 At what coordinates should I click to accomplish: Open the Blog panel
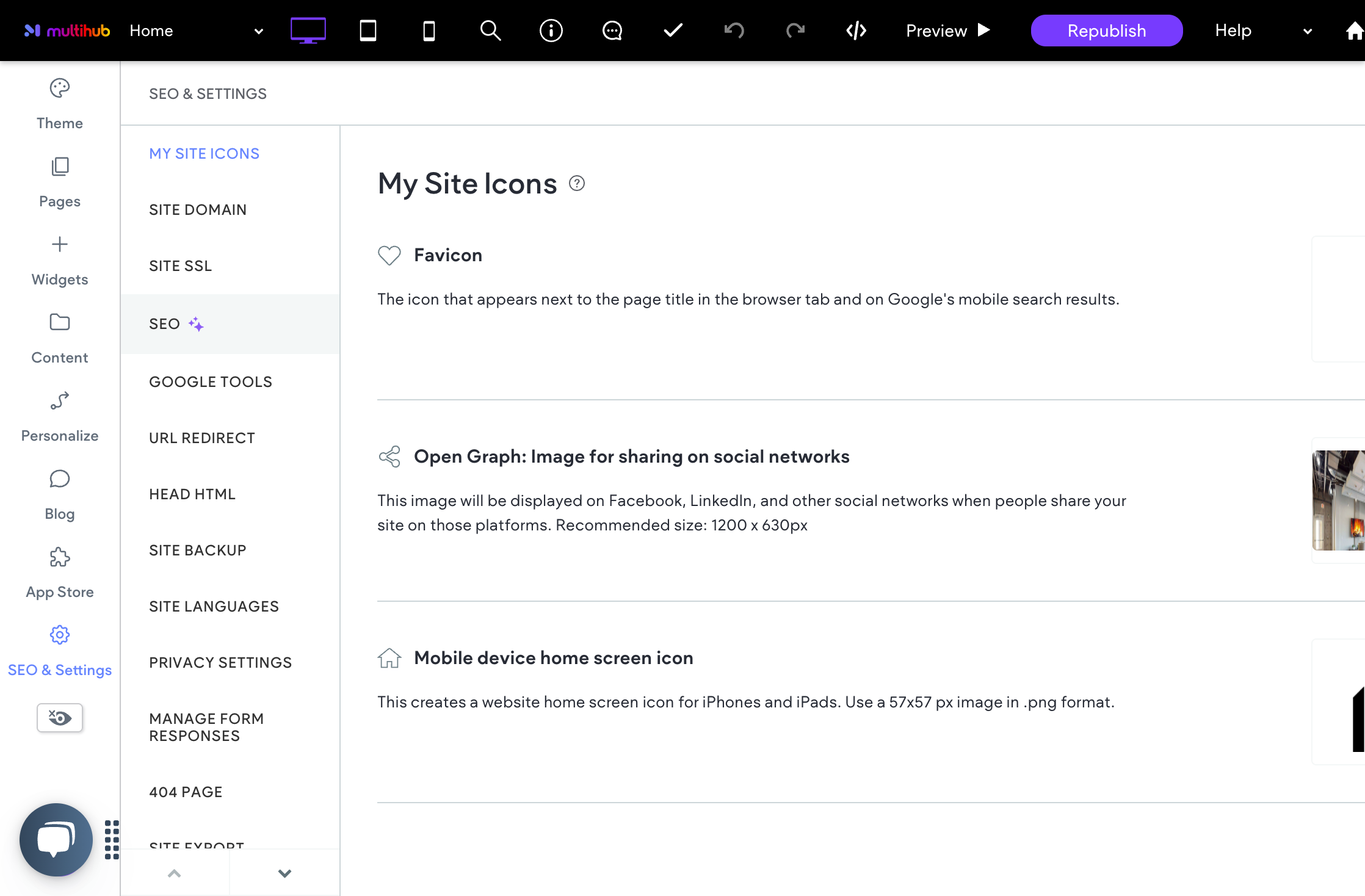[x=60, y=494]
